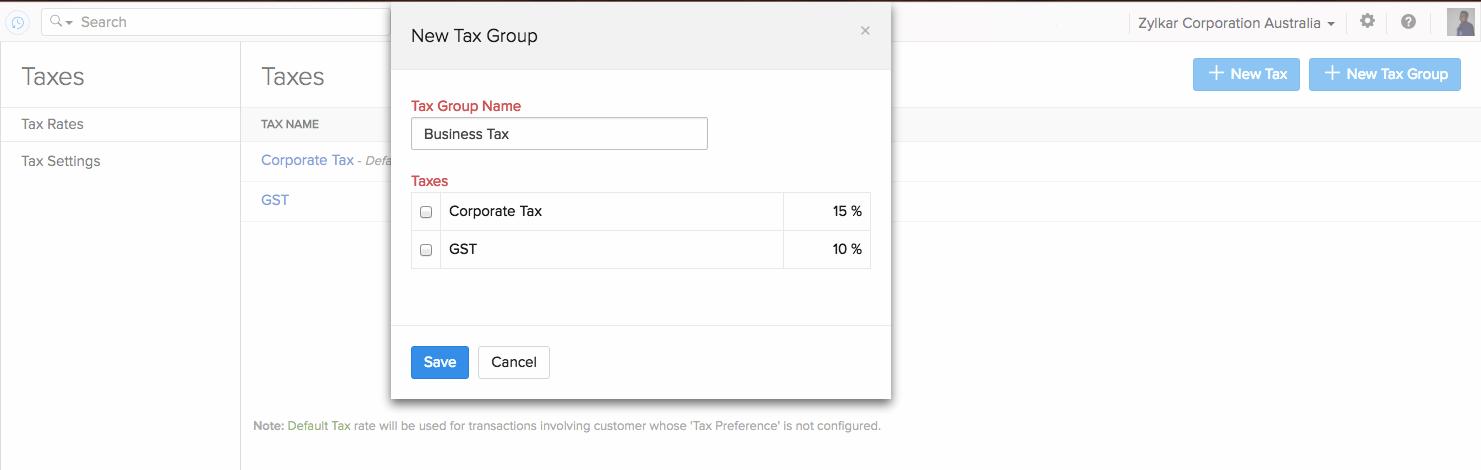Check the GST checkbox
Viewport: 1481px width, 470px height.
[426, 250]
